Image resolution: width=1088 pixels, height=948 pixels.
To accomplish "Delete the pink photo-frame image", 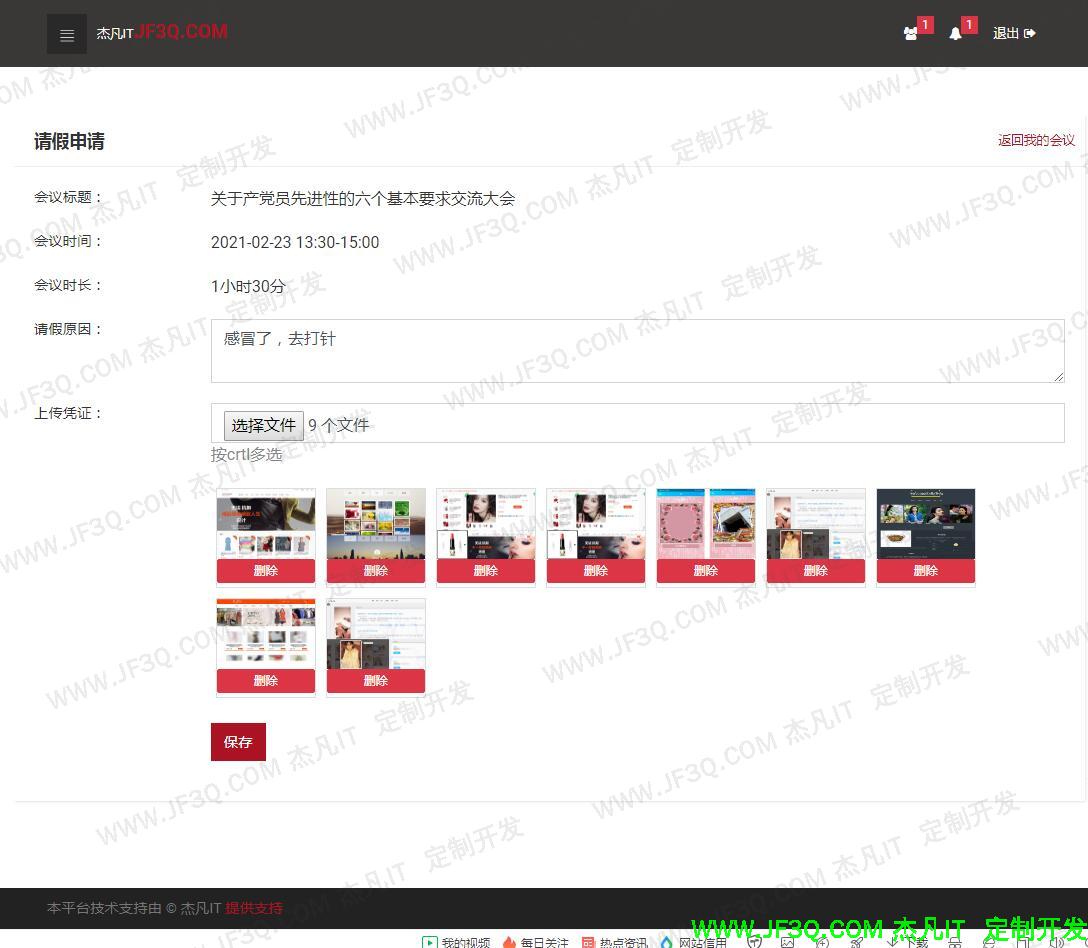I will coord(706,571).
